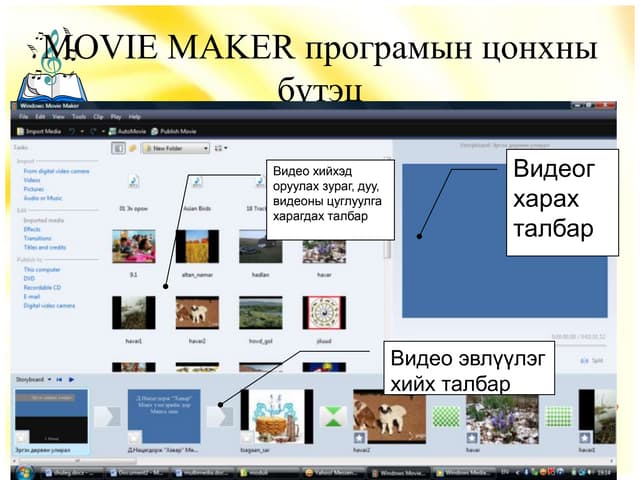Select the Asian Birds audio file icon

pyautogui.click(x=196, y=182)
